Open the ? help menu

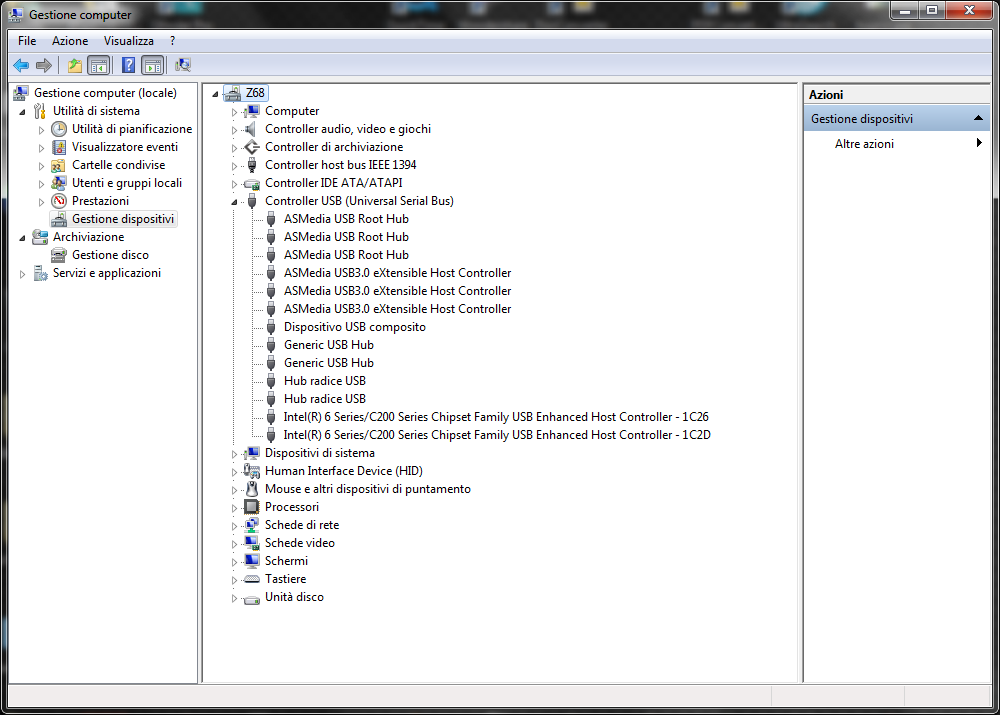(x=172, y=41)
